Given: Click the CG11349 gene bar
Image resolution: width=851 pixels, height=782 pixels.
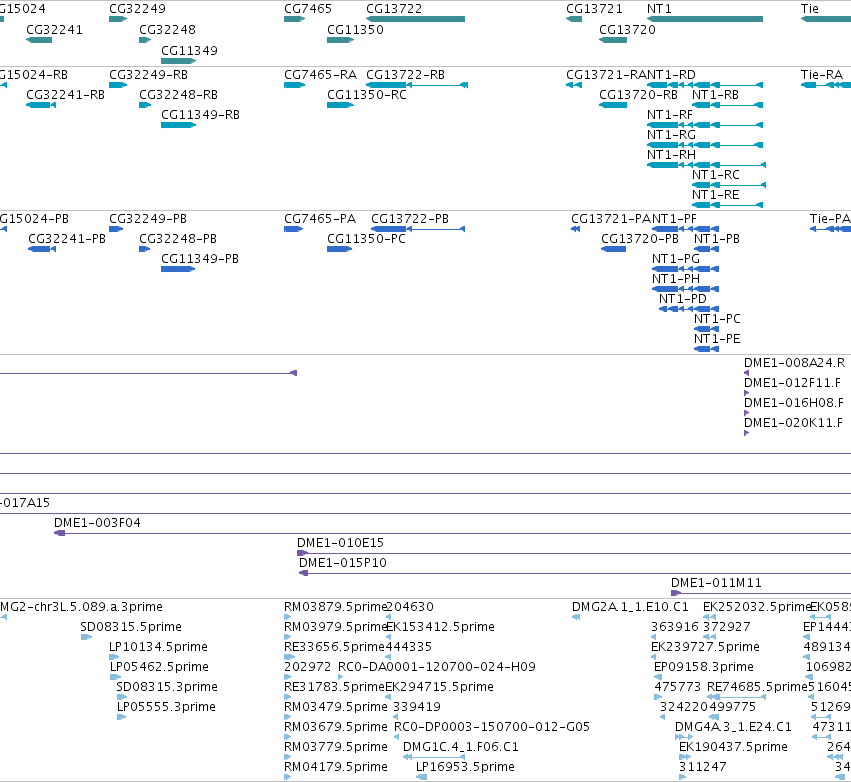Looking at the screenshot, I should click(179, 61).
